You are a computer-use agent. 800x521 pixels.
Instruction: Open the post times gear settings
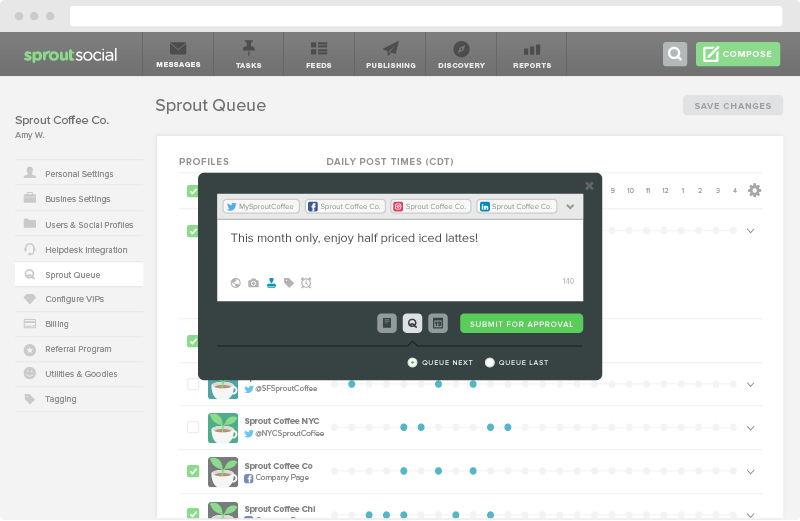click(x=755, y=190)
